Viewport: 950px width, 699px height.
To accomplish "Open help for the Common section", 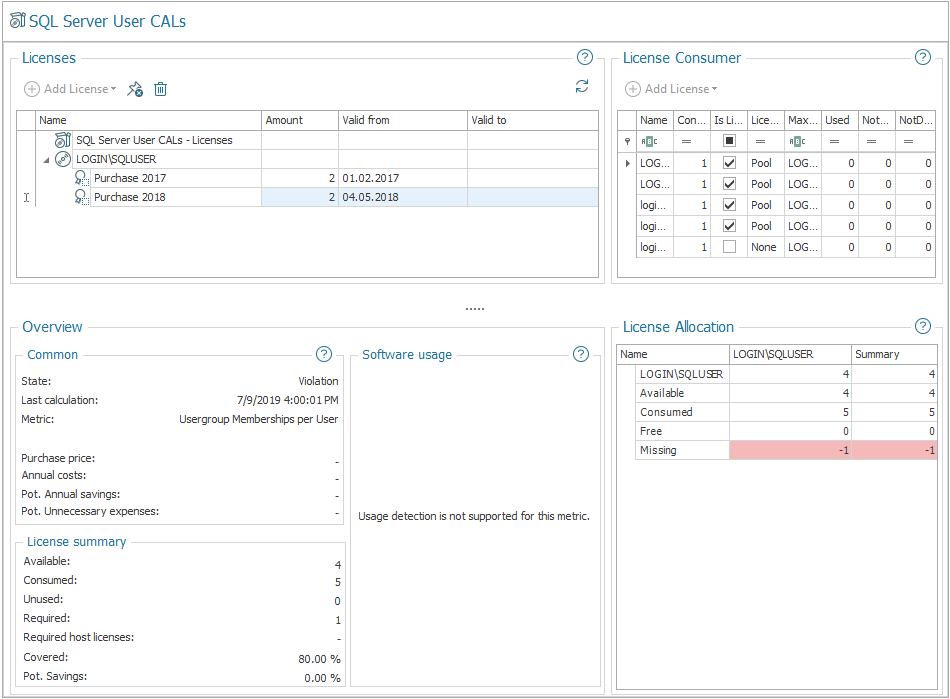I will pyautogui.click(x=324, y=354).
